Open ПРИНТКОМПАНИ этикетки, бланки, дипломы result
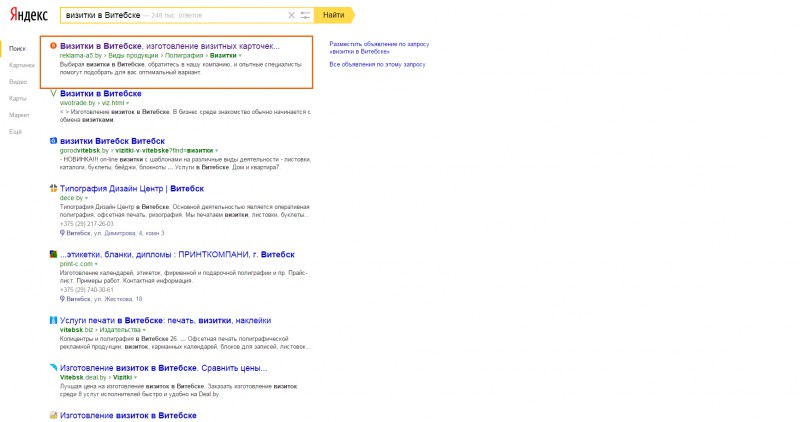This screenshot has width=800, height=422. pos(177,254)
